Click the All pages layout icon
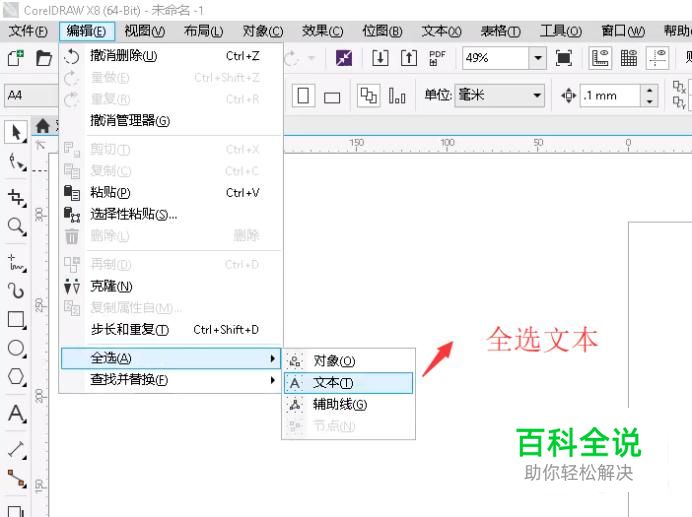 pos(369,95)
